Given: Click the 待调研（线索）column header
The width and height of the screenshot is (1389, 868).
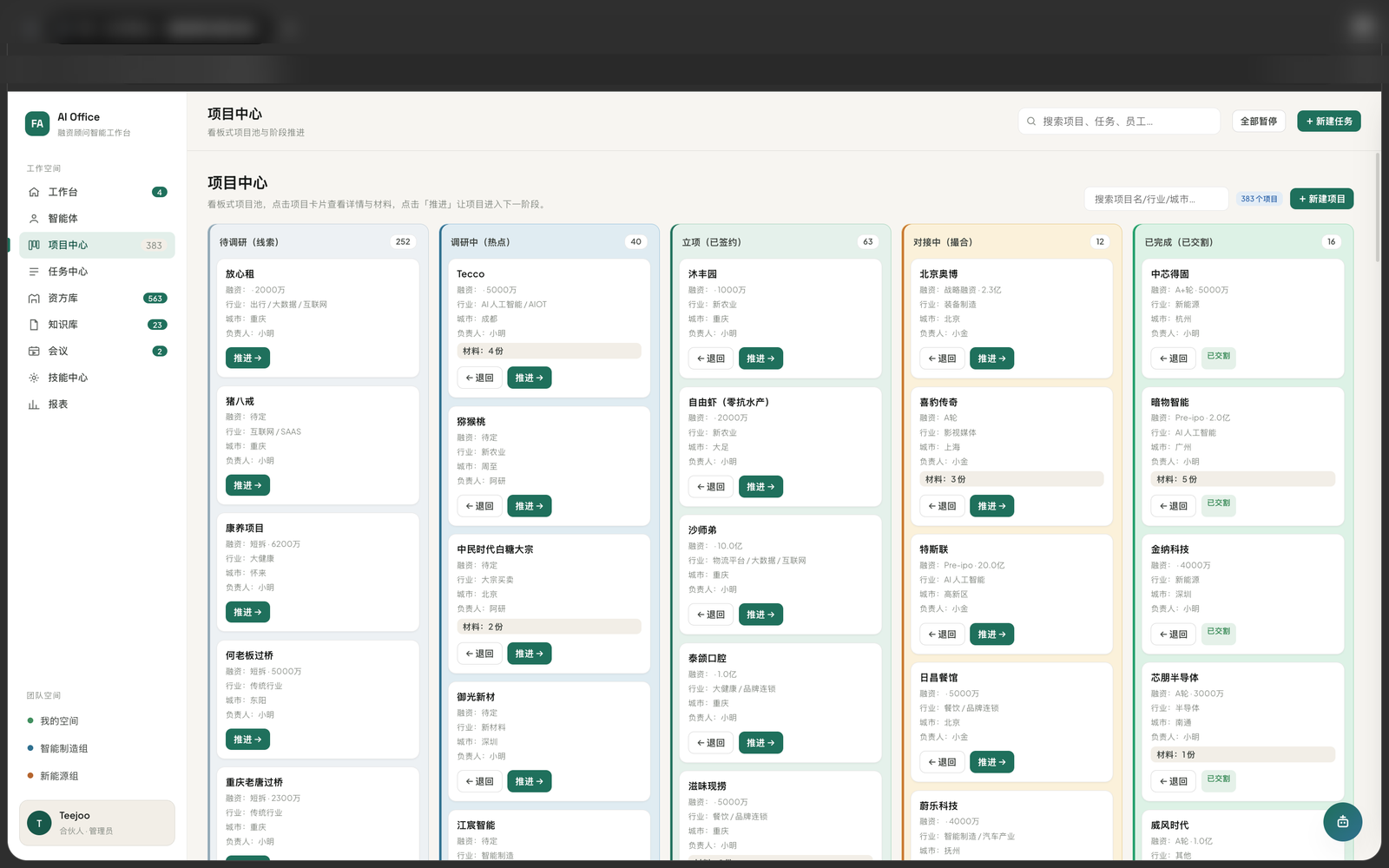Looking at the screenshot, I should coord(249,242).
